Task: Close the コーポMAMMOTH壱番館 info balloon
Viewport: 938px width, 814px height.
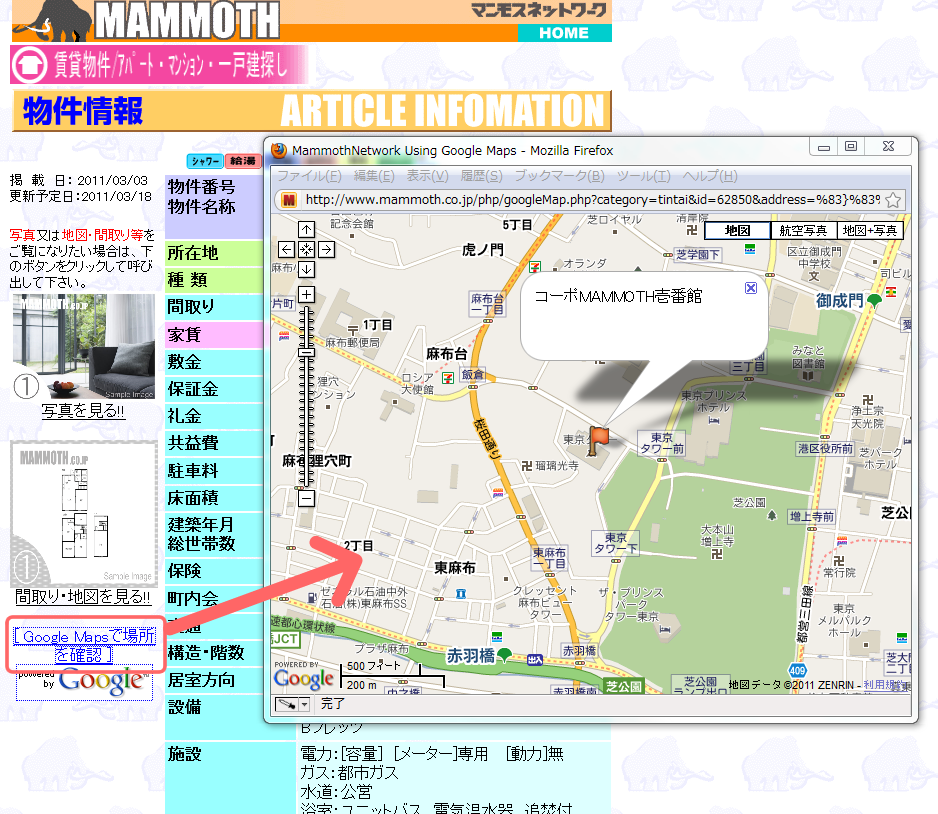Action: 751,288
